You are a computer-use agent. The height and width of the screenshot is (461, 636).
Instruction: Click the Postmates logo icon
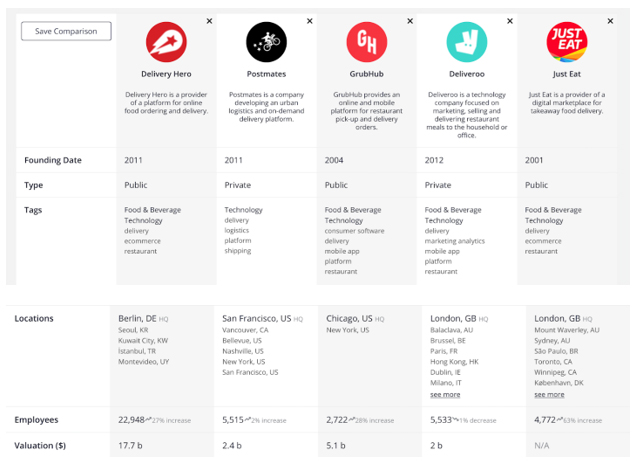(x=266, y=43)
